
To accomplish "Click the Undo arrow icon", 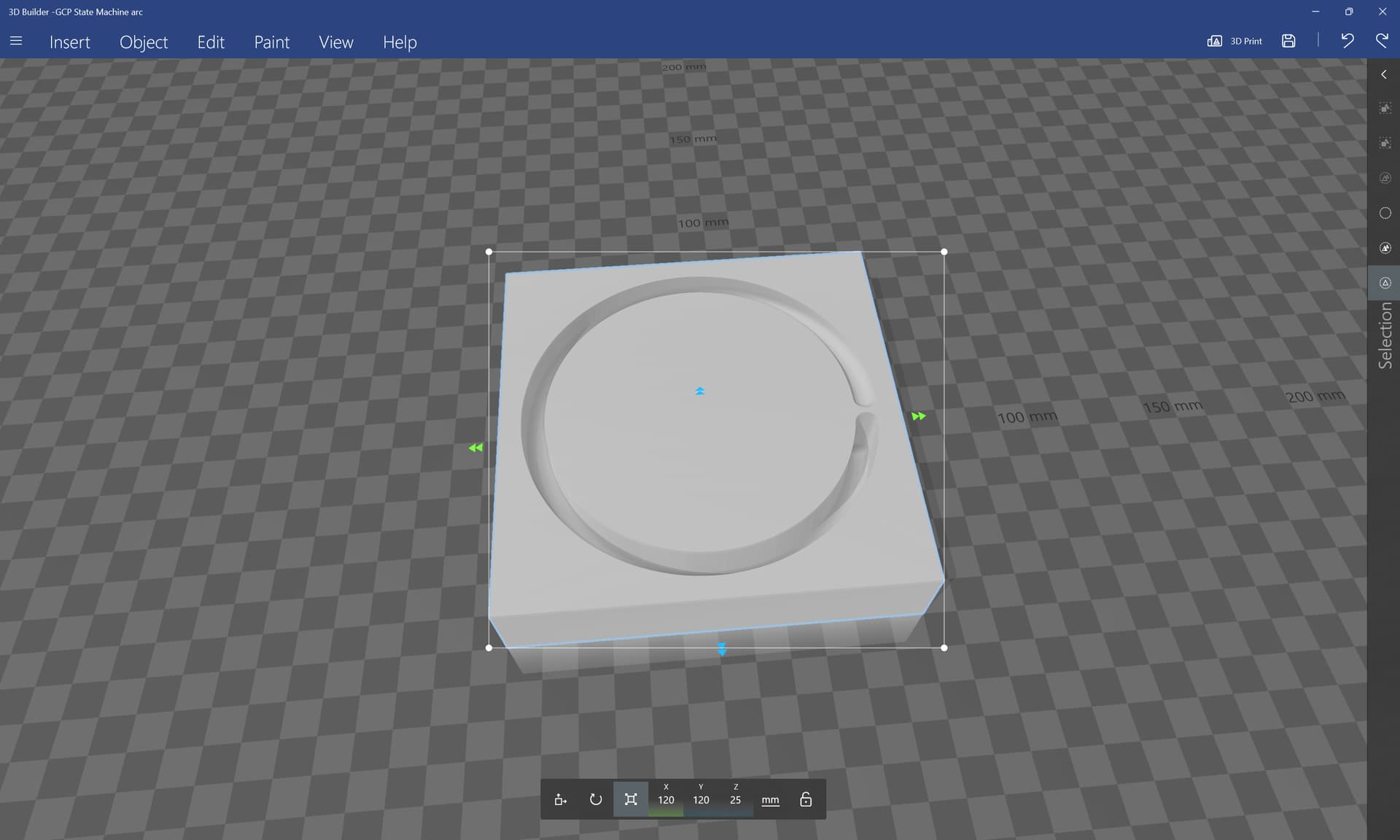I will pyautogui.click(x=1347, y=41).
